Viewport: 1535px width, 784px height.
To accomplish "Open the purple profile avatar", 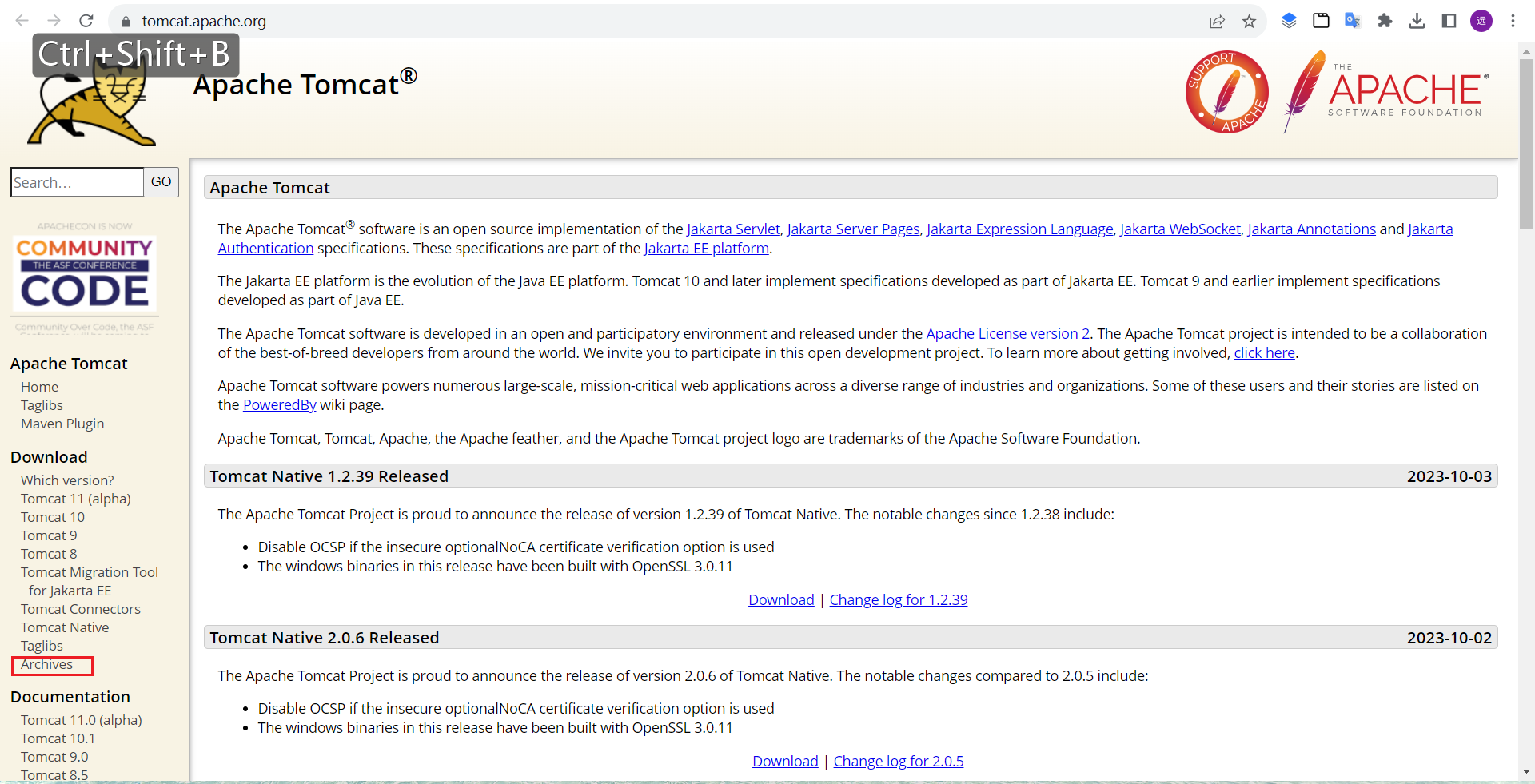I will (1481, 21).
